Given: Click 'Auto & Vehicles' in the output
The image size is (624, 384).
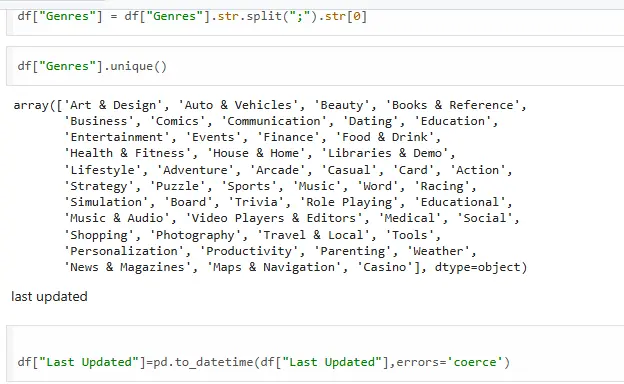Looking at the screenshot, I should pyautogui.click(x=238, y=105).
